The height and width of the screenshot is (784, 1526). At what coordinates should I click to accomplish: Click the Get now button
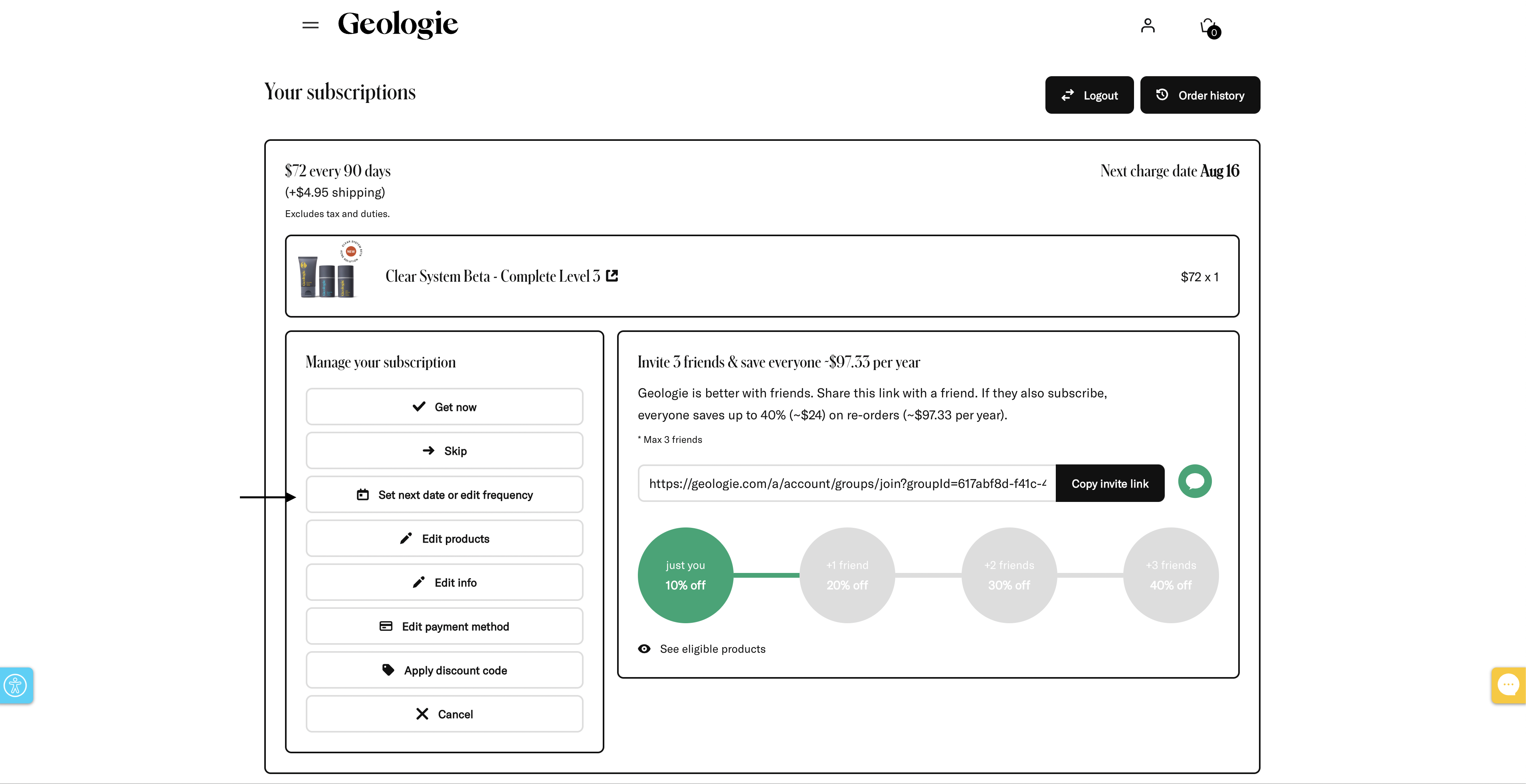pyautogui.click(x=444, y=407)
